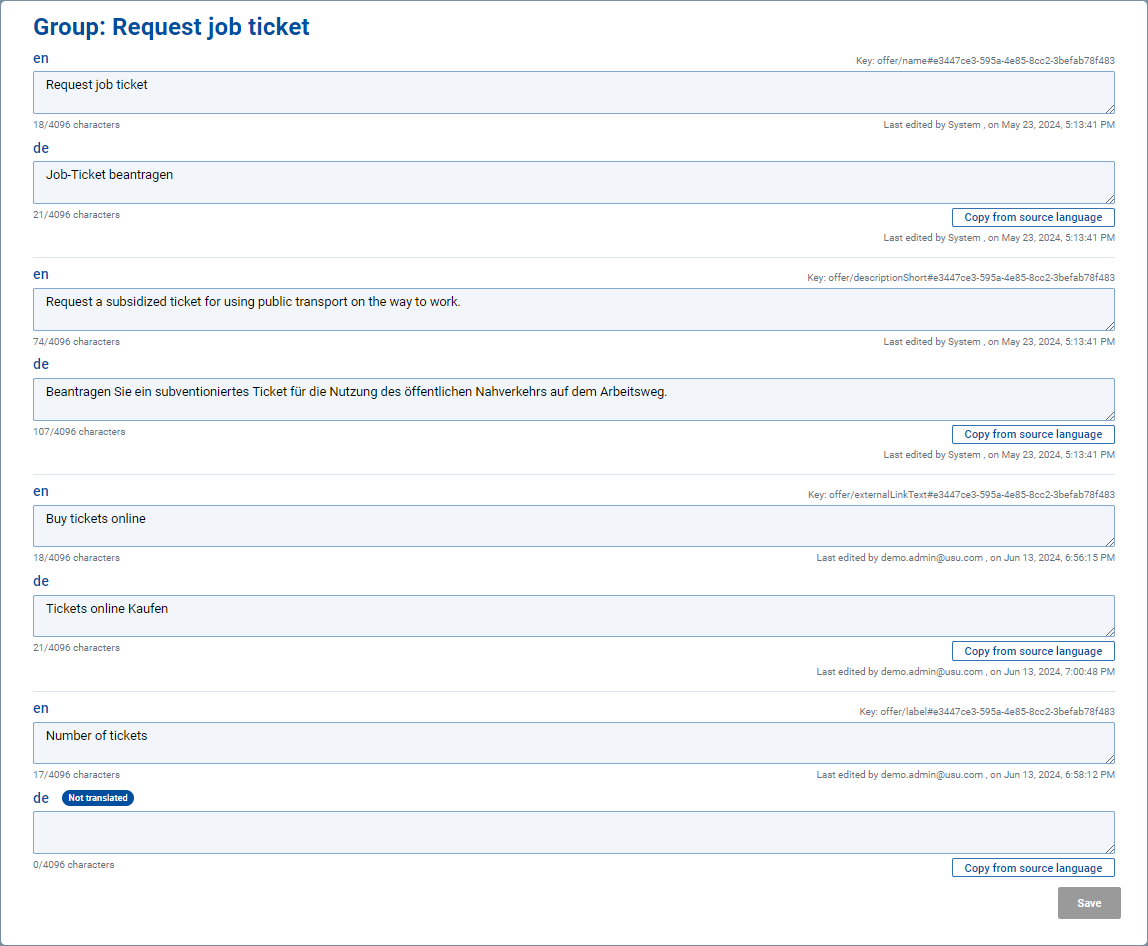Focus the English 'Request a subsidized ticket' text area
1148x946 pixels.
pos(573,309)
